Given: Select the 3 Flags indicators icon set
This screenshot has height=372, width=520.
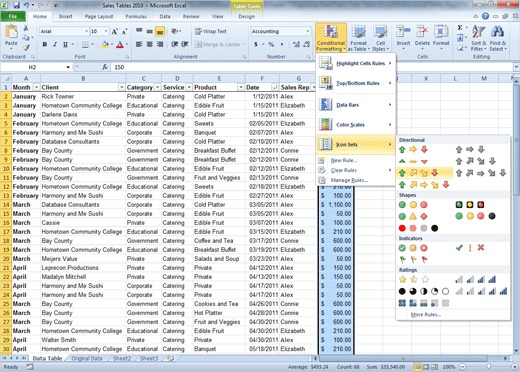Looking at the screenshot, I should tap(413, 259).
